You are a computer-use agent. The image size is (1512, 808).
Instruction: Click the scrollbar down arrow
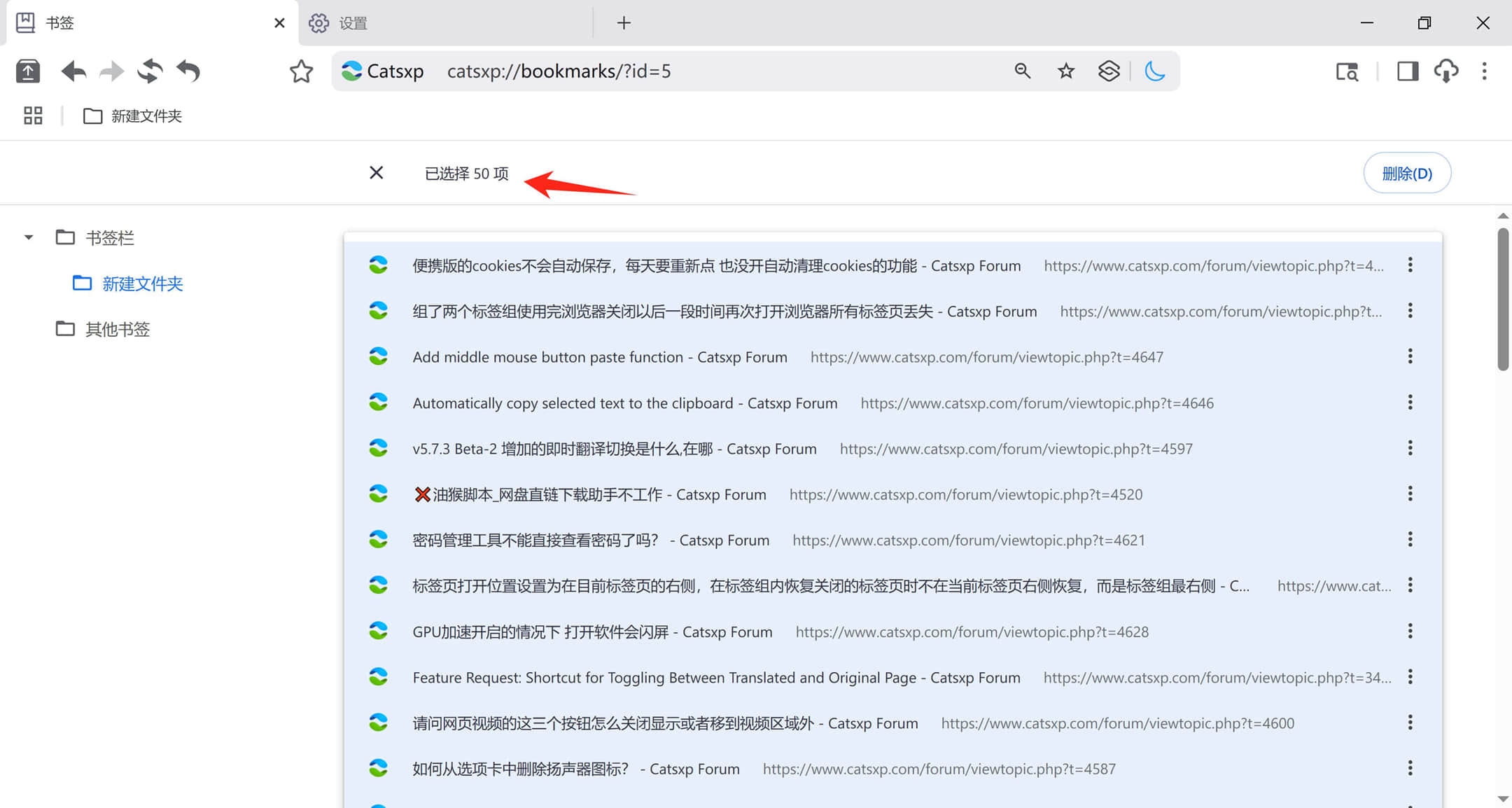pyautogui.click(x=1503, y=799)
